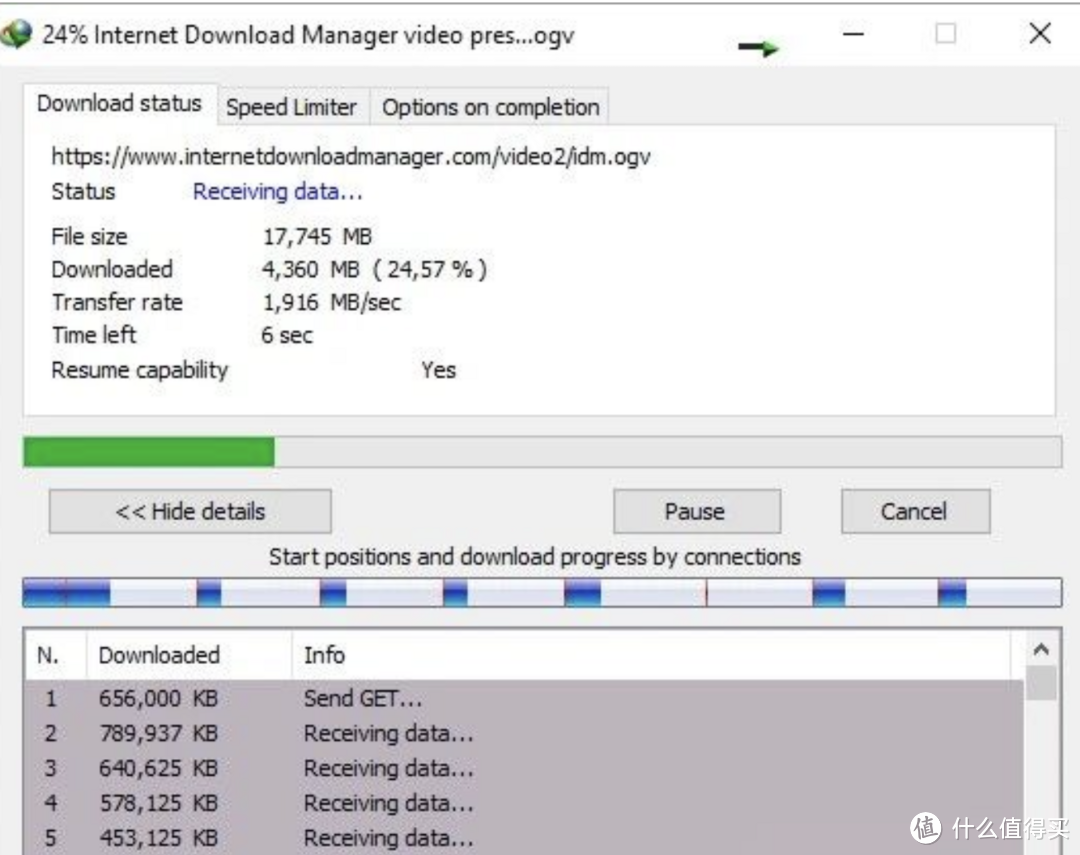This screenshot has height=855, width=1080.
Task: Click the Info column header
Action: (651, 655)
